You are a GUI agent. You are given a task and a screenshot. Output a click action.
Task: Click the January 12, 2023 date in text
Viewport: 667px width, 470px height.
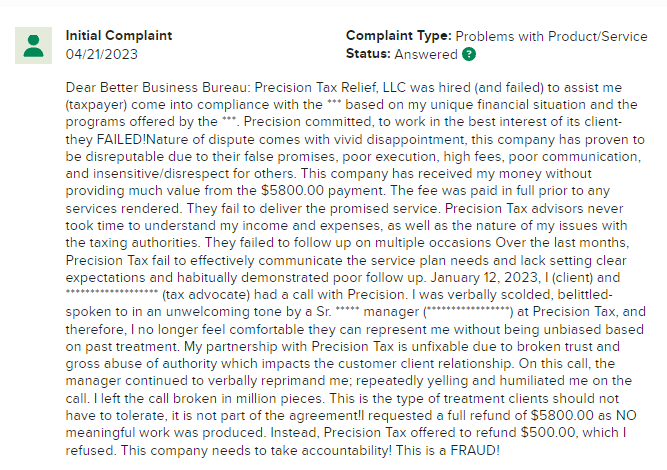[484, 277]
